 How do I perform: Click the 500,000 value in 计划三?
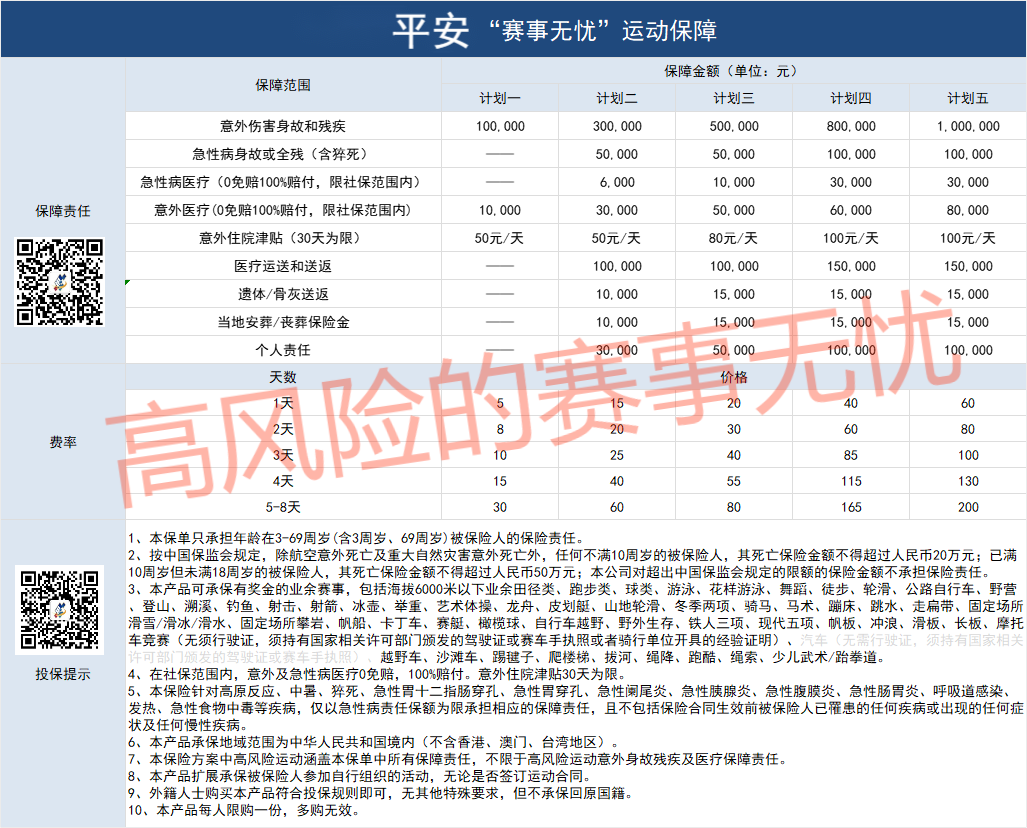coord(734,126)
